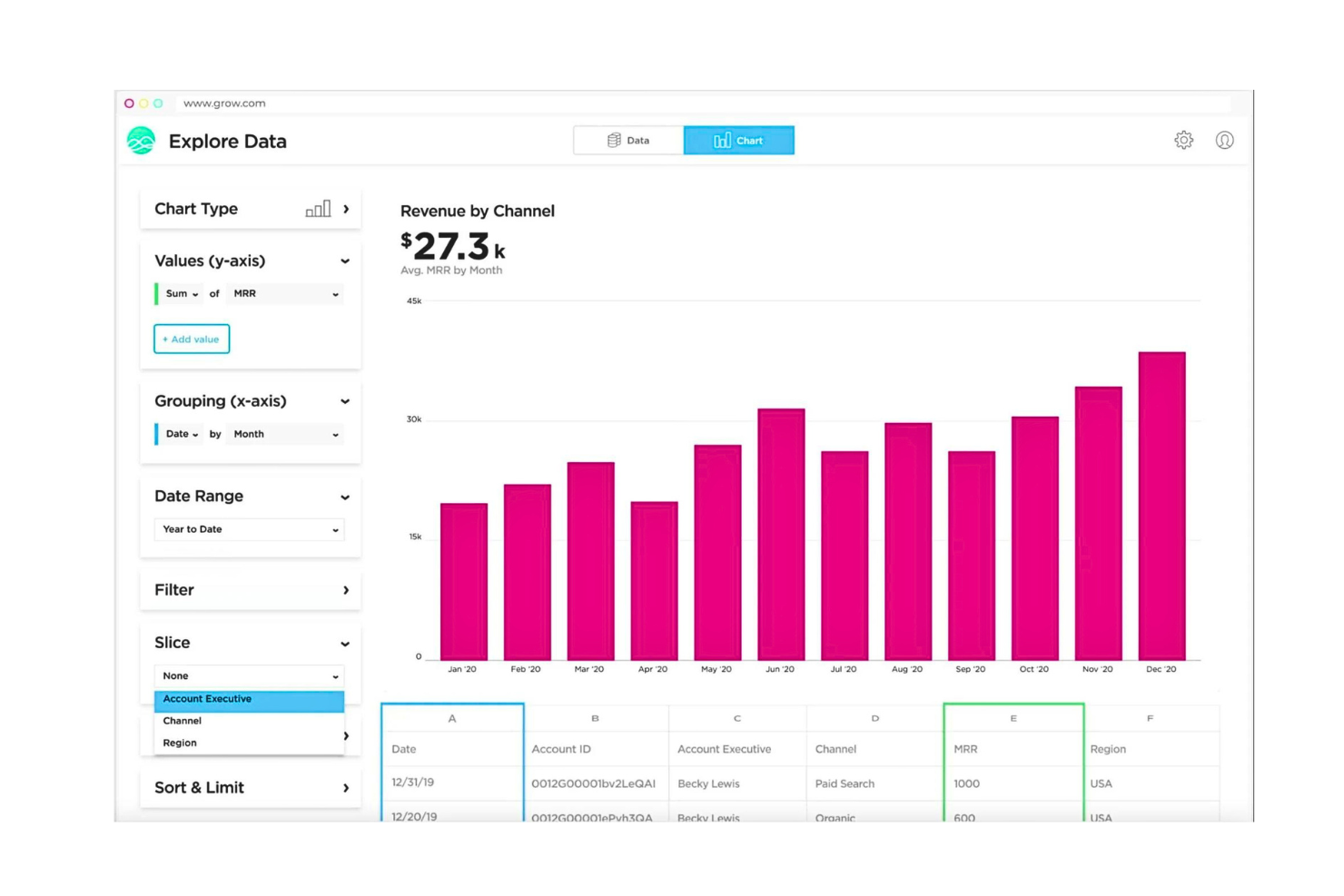The height and width of the screenshot is (896, 1344).
Task: Select column F header
Action: click(1151, 718)
